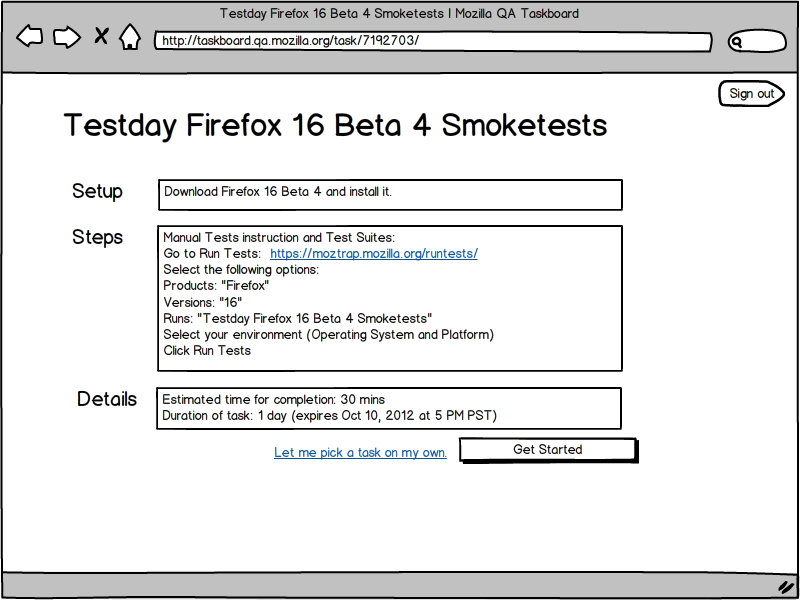Click the 'Steps' section label
800x600 pixels.
[x=97, y=237]
